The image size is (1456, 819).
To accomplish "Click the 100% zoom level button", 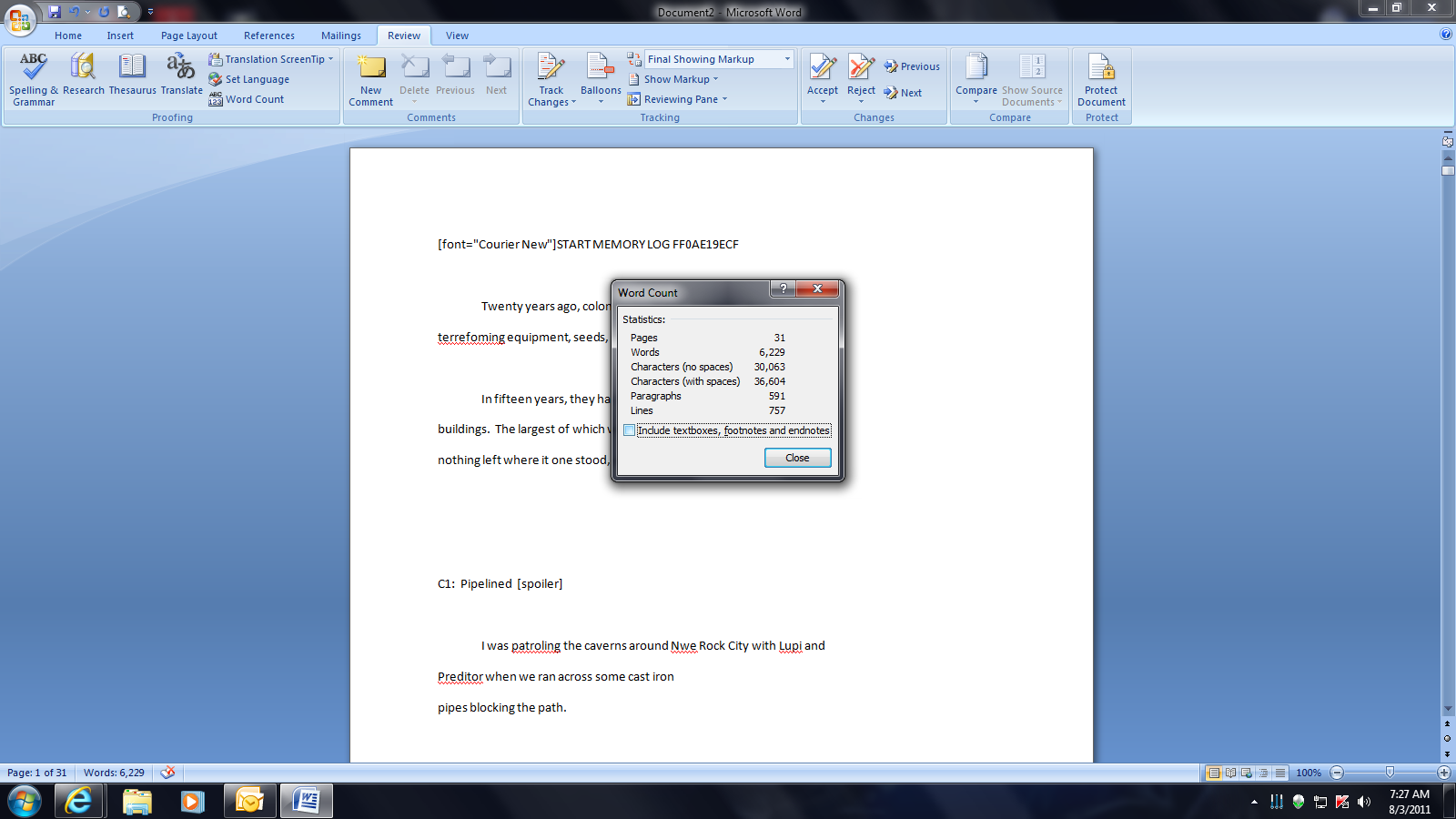I will [1309, 773].
